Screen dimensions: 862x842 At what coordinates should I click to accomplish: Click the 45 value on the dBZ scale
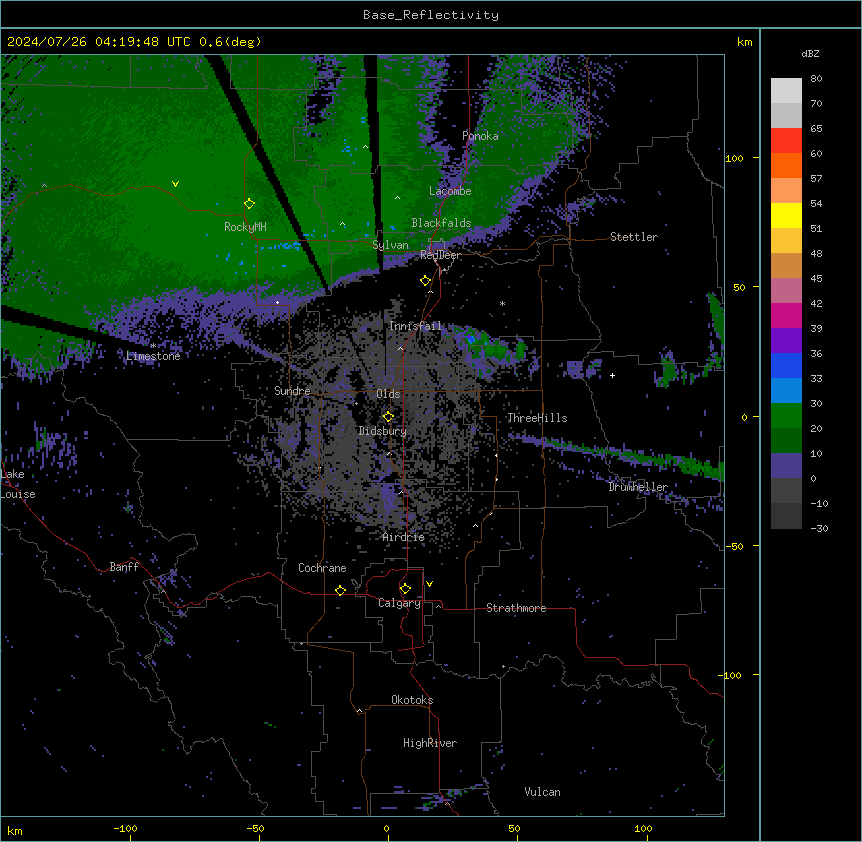click(x=816, y=279)
